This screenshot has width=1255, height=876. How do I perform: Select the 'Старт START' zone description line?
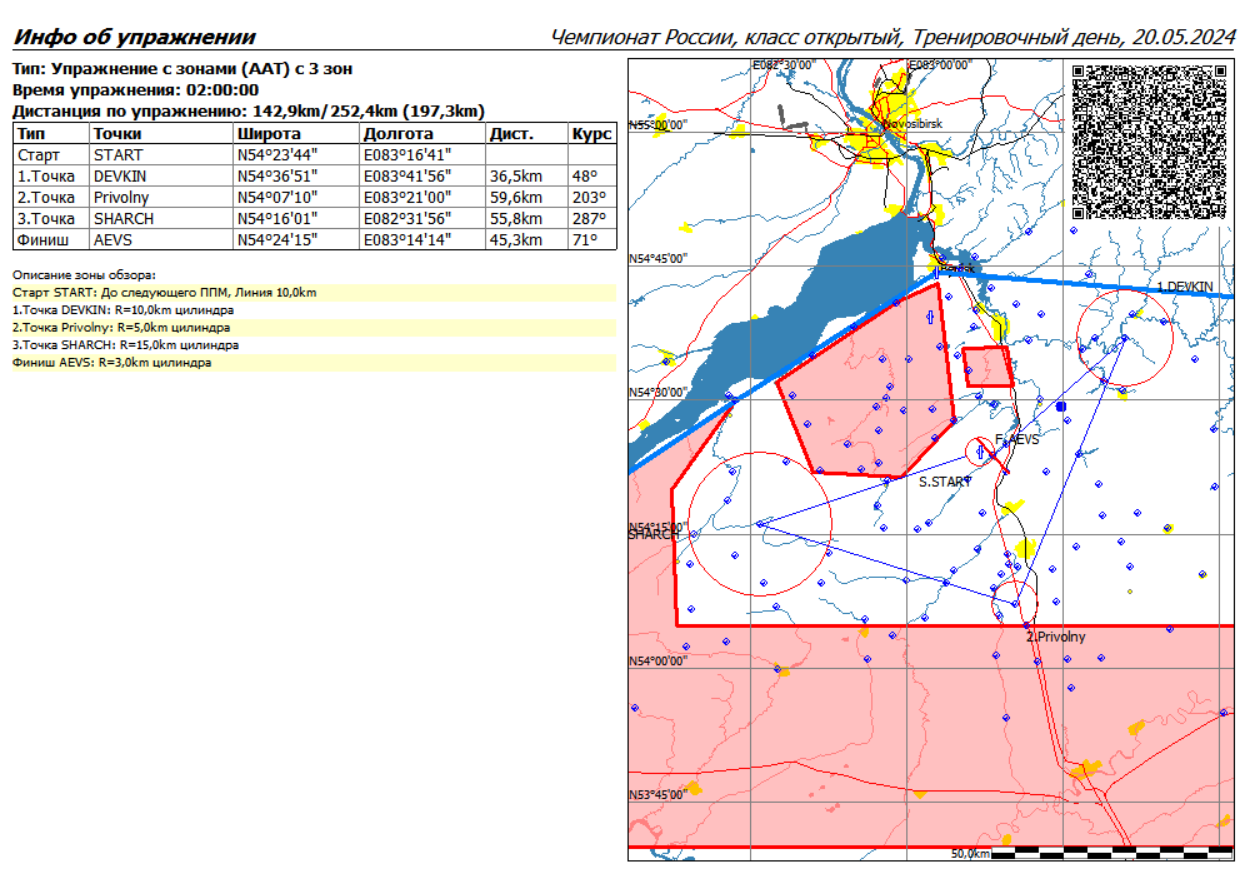(165, 293)
